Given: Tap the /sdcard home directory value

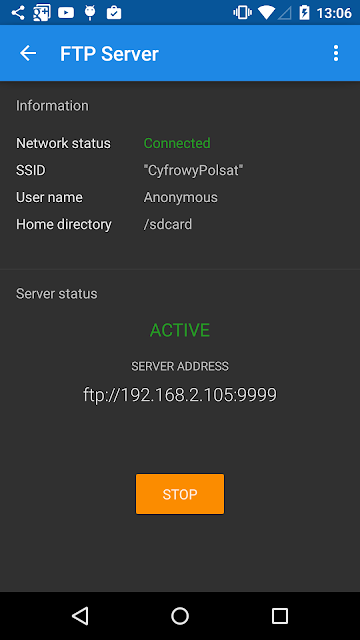Looking at the screenshot, I should (x=168, y=224).
